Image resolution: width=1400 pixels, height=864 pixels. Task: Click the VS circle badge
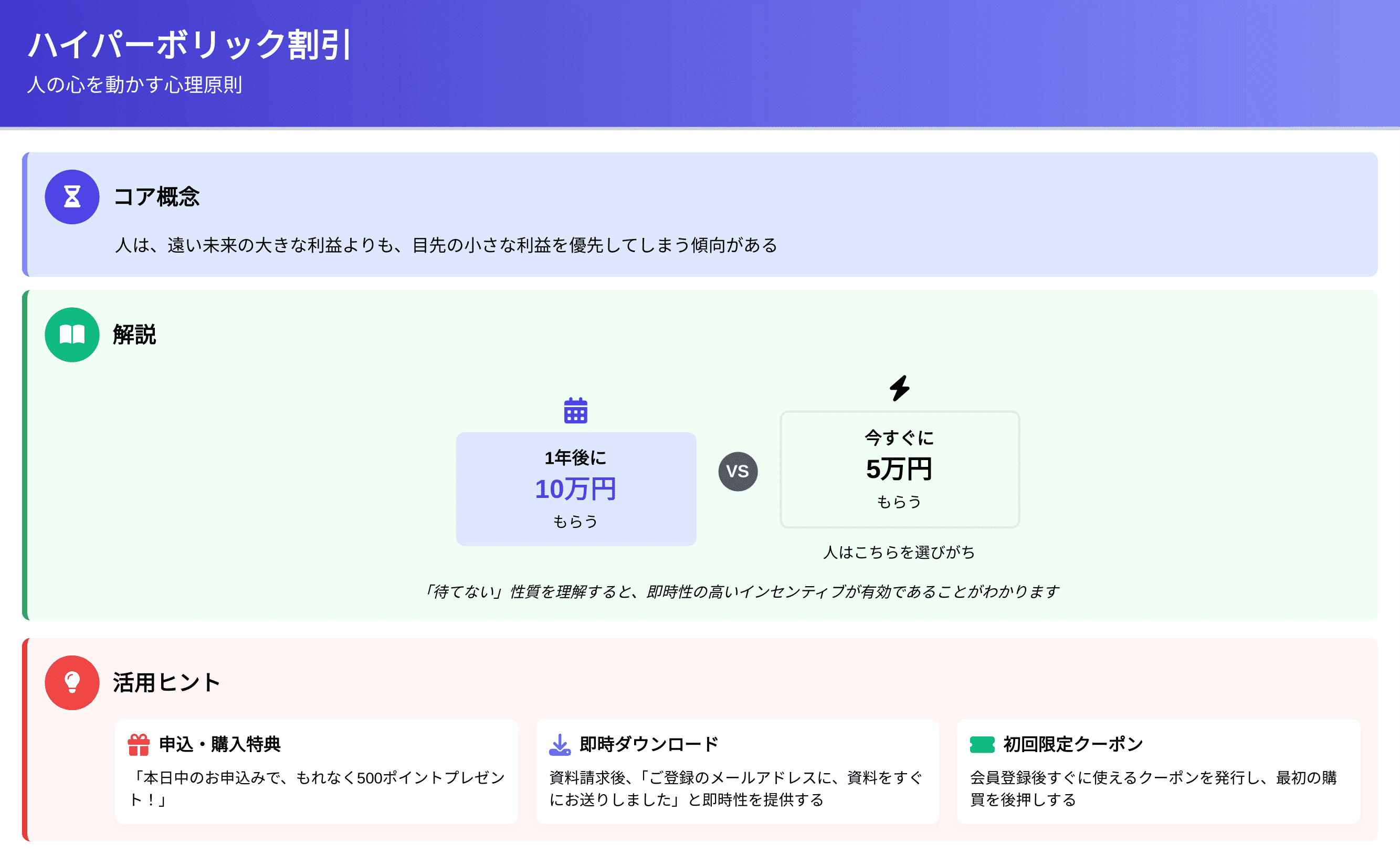pos(738,472)
